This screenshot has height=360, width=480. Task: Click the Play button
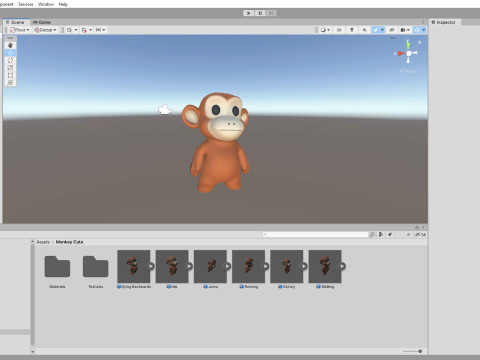pos(248,13)
